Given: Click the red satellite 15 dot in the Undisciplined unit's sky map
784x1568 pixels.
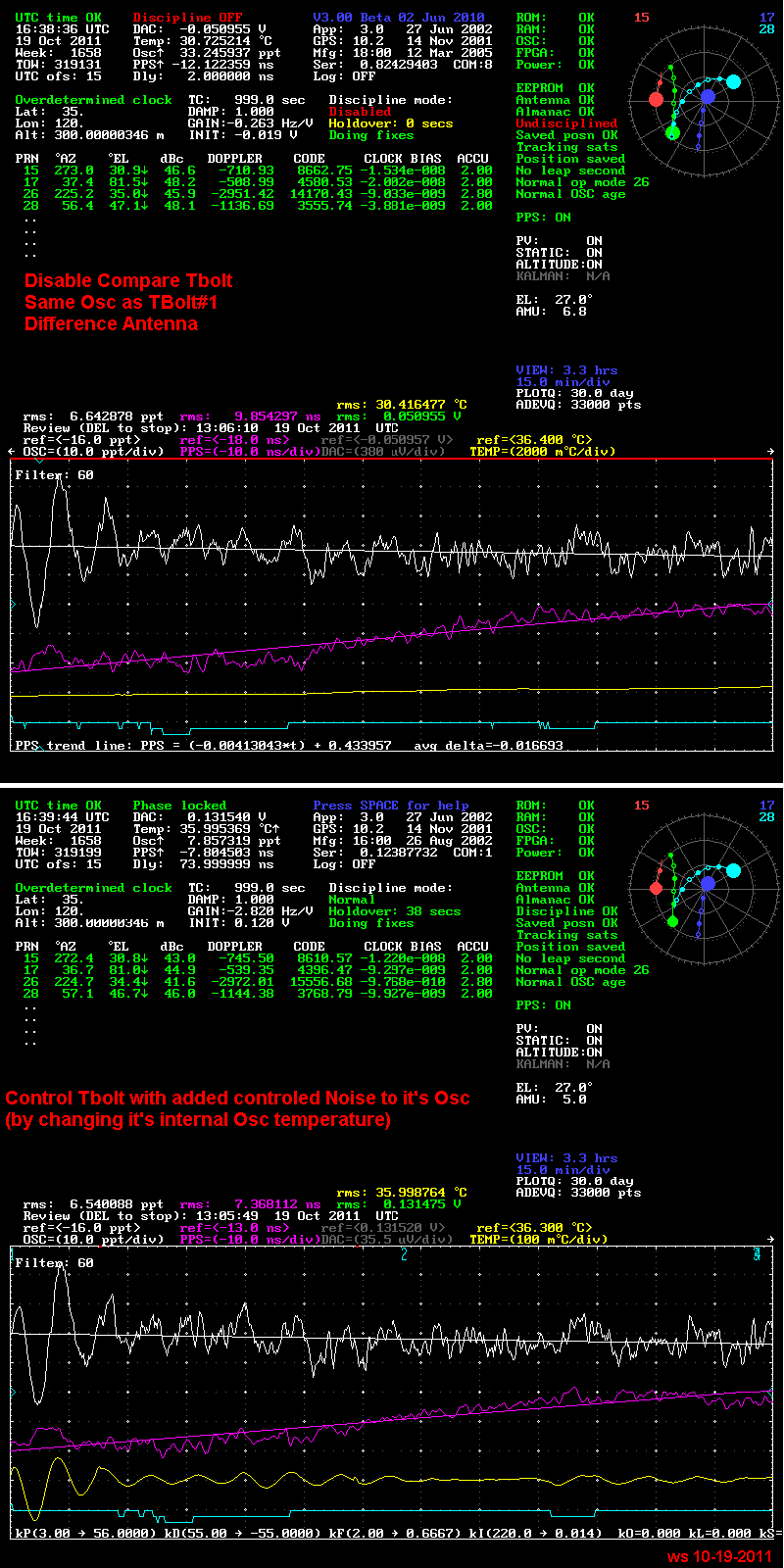Looking at the screenshot, I should point(657,99).
